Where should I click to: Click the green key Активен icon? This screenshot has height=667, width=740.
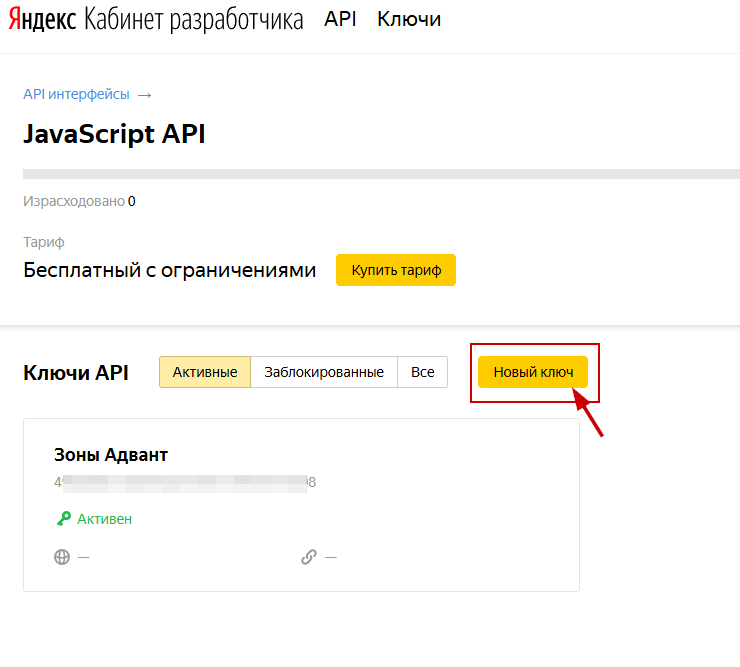[x=64, y=519]
